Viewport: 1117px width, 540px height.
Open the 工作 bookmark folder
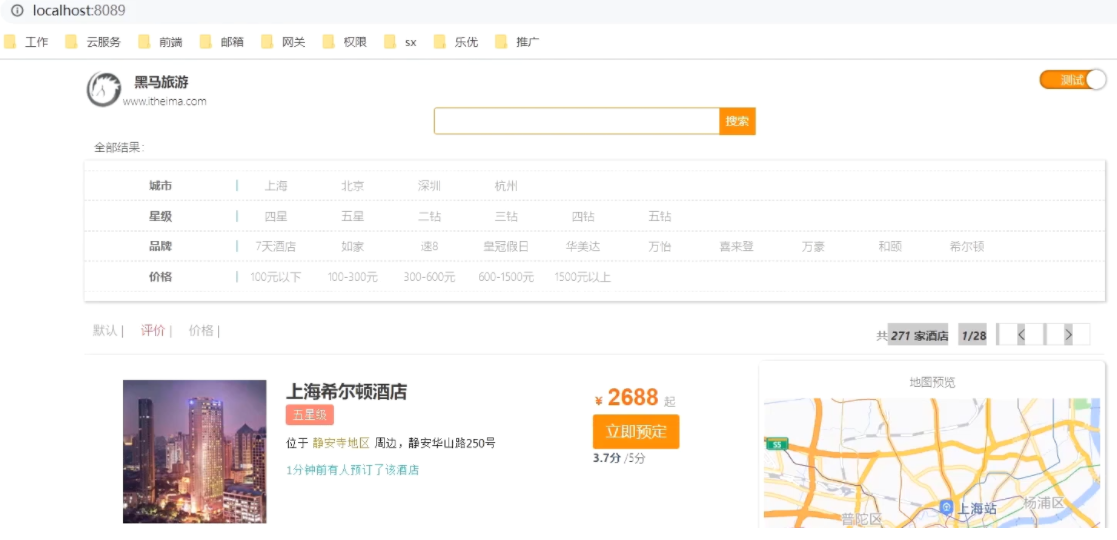point(26,42)
